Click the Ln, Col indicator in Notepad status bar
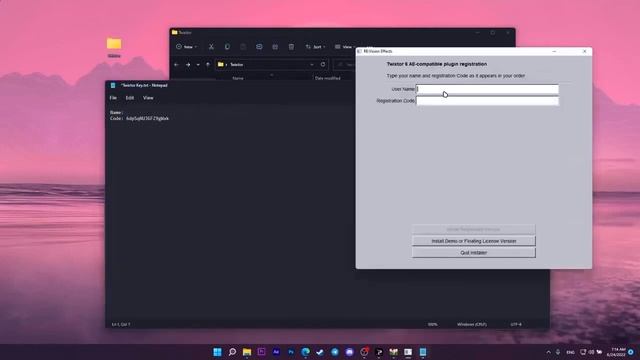The image size is (640, 360). (121, 324)
